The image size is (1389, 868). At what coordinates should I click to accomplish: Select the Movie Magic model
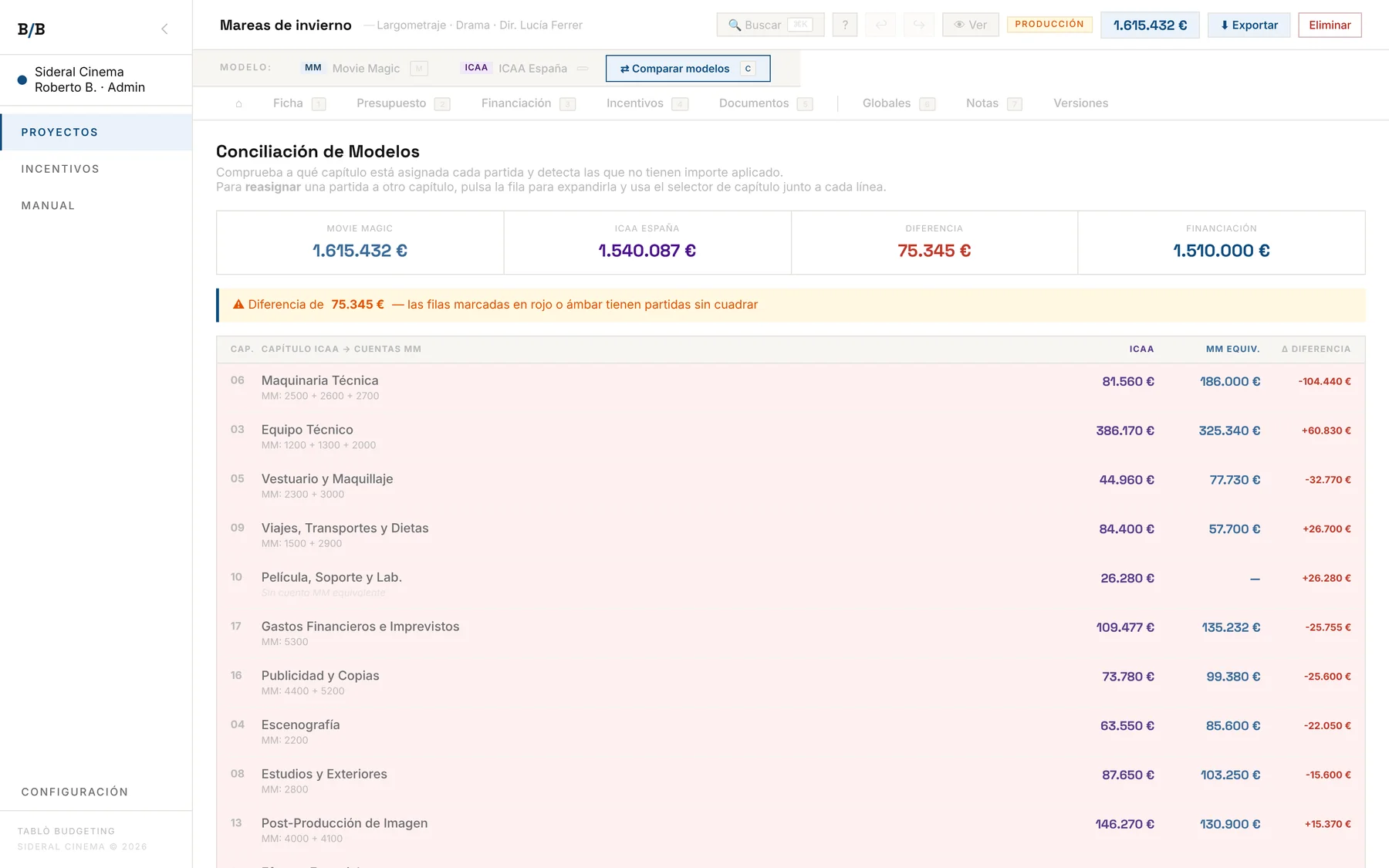coord(364,68)
